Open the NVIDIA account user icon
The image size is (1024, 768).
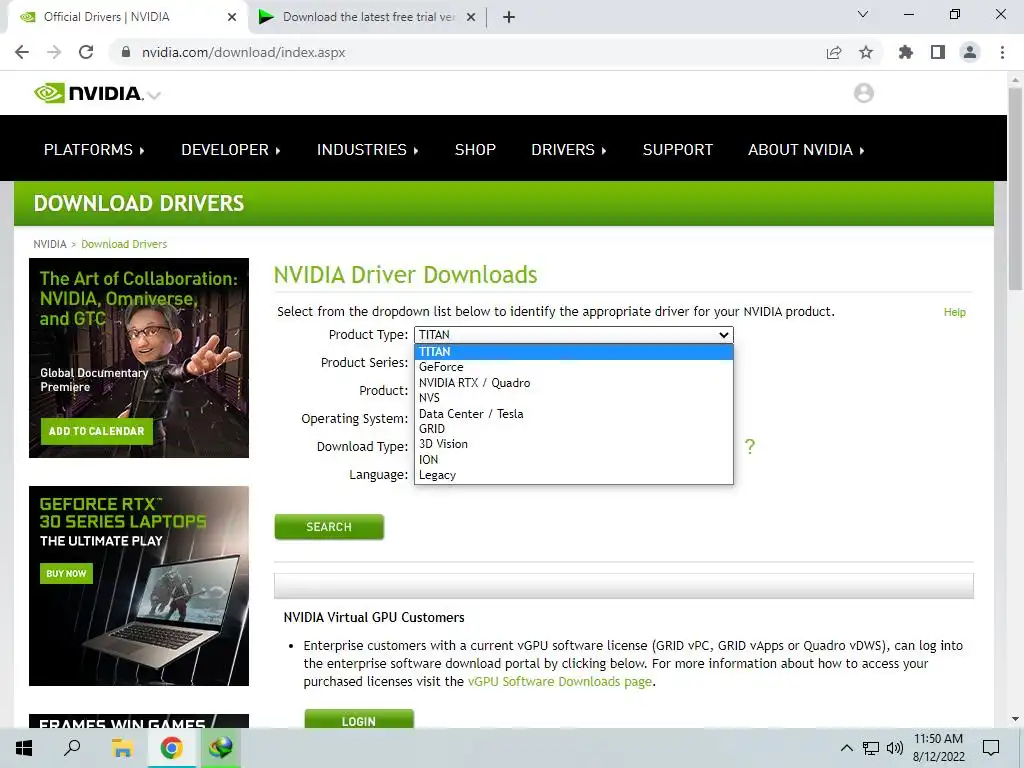pyautogui.click(x=863, y=93)
